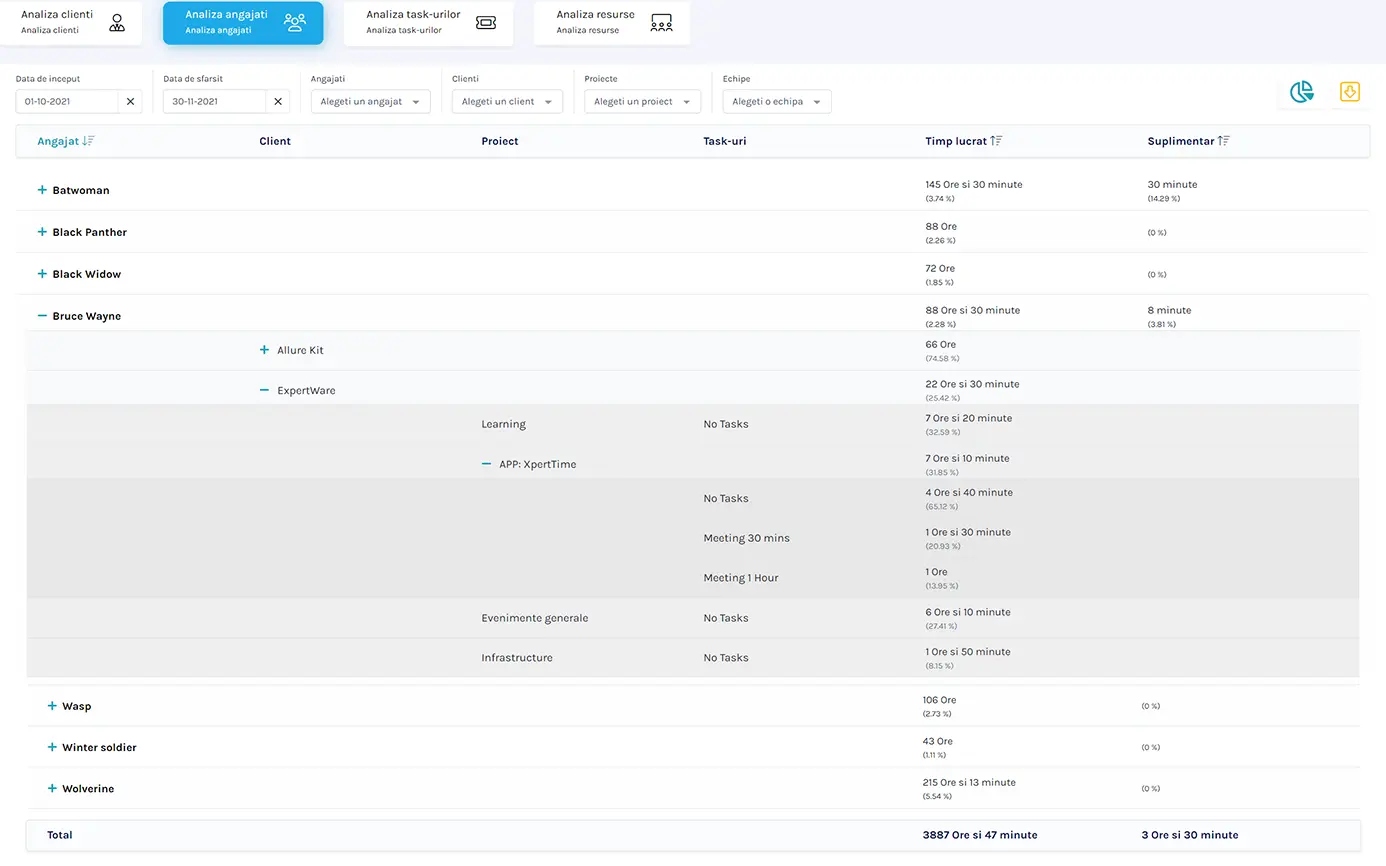Click Batwoman's 30 minute overtime value
The image size is (1386, 866).
point(1172,185)
